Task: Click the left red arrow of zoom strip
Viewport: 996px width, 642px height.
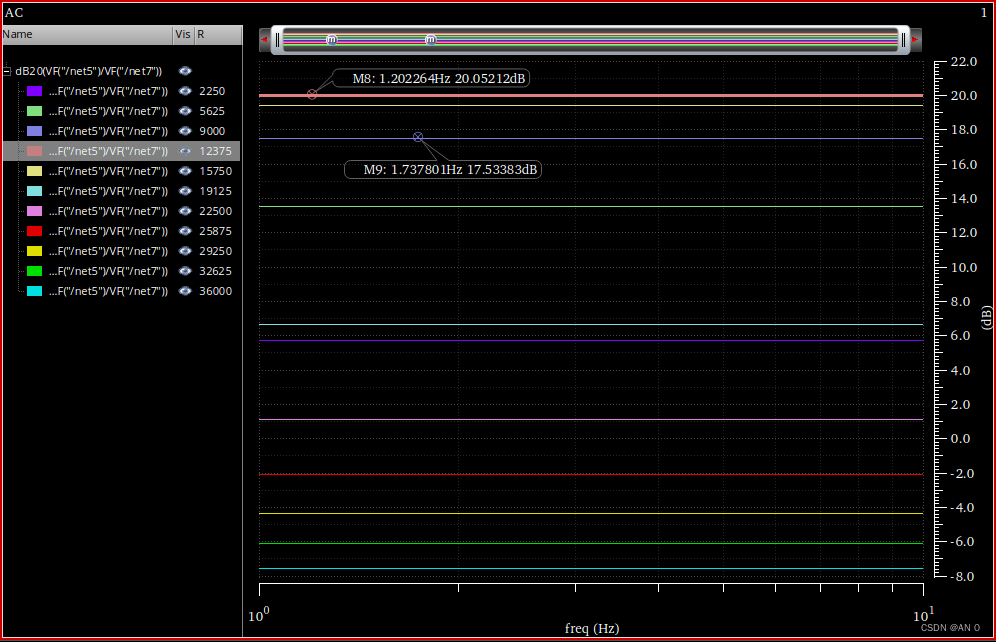Action: [x=264, y=39]
